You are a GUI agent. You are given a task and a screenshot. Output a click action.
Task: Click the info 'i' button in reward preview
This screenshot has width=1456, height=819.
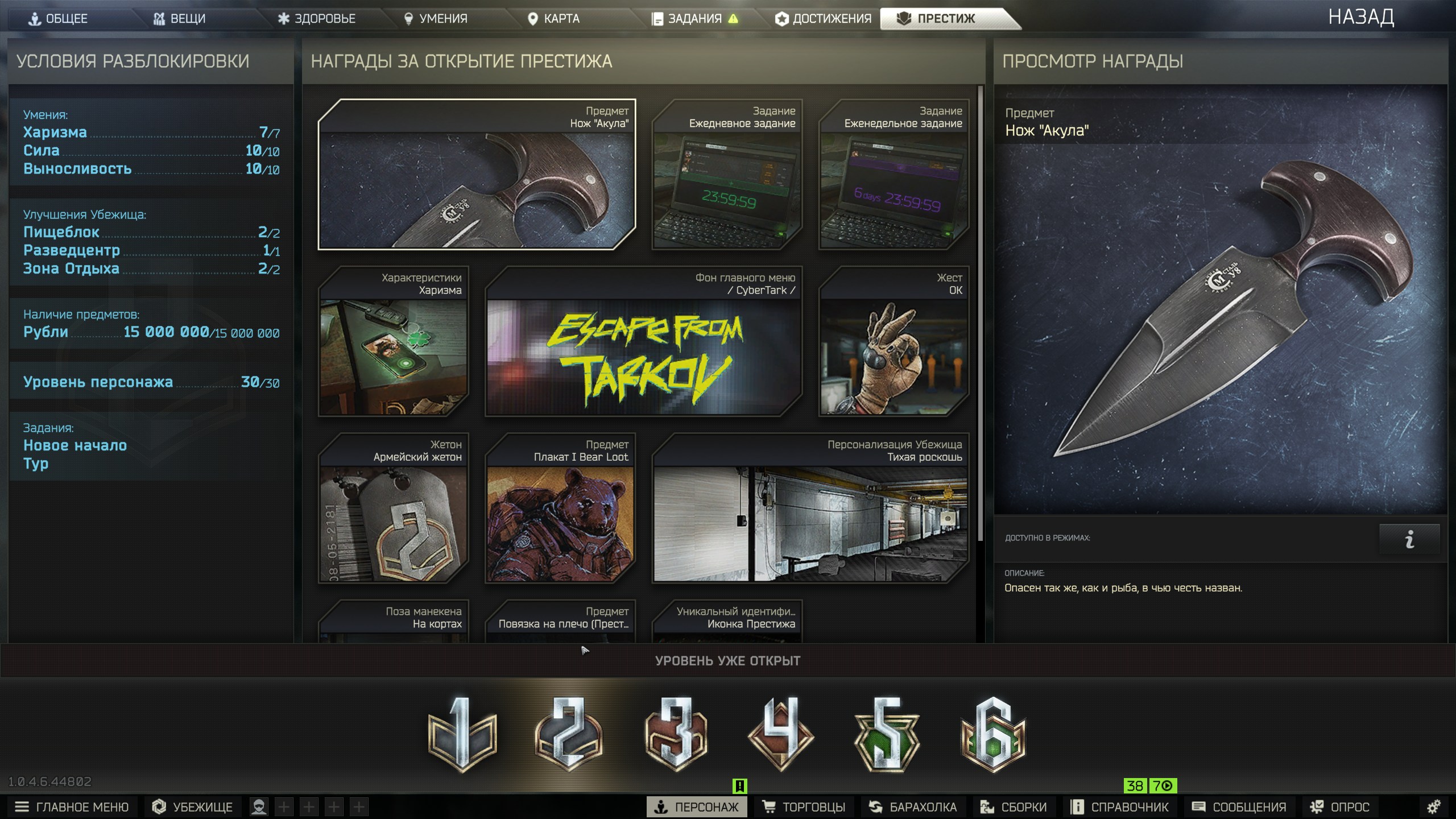tap(1409, 539)
